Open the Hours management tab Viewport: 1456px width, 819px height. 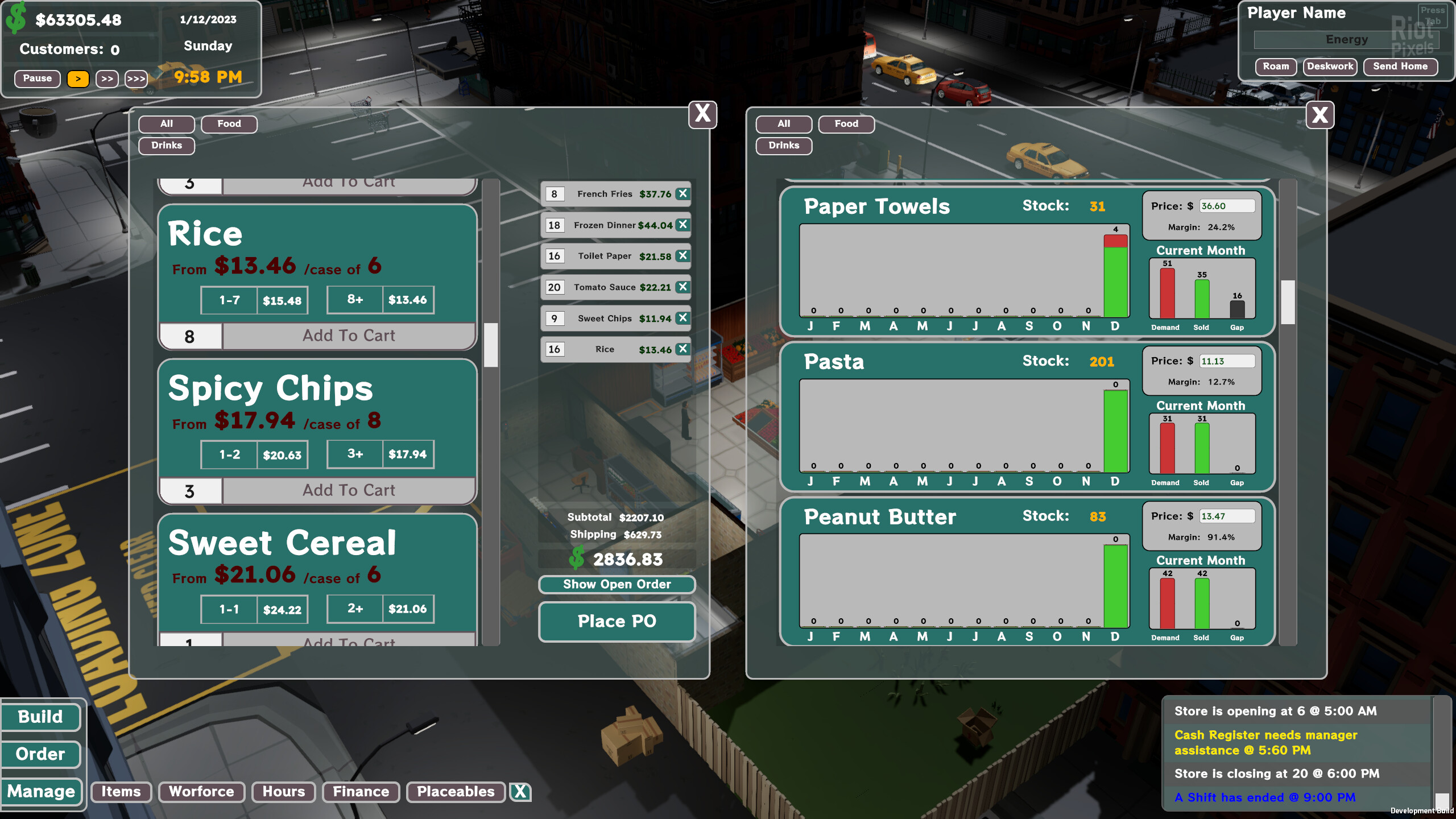tap(283, 791)
